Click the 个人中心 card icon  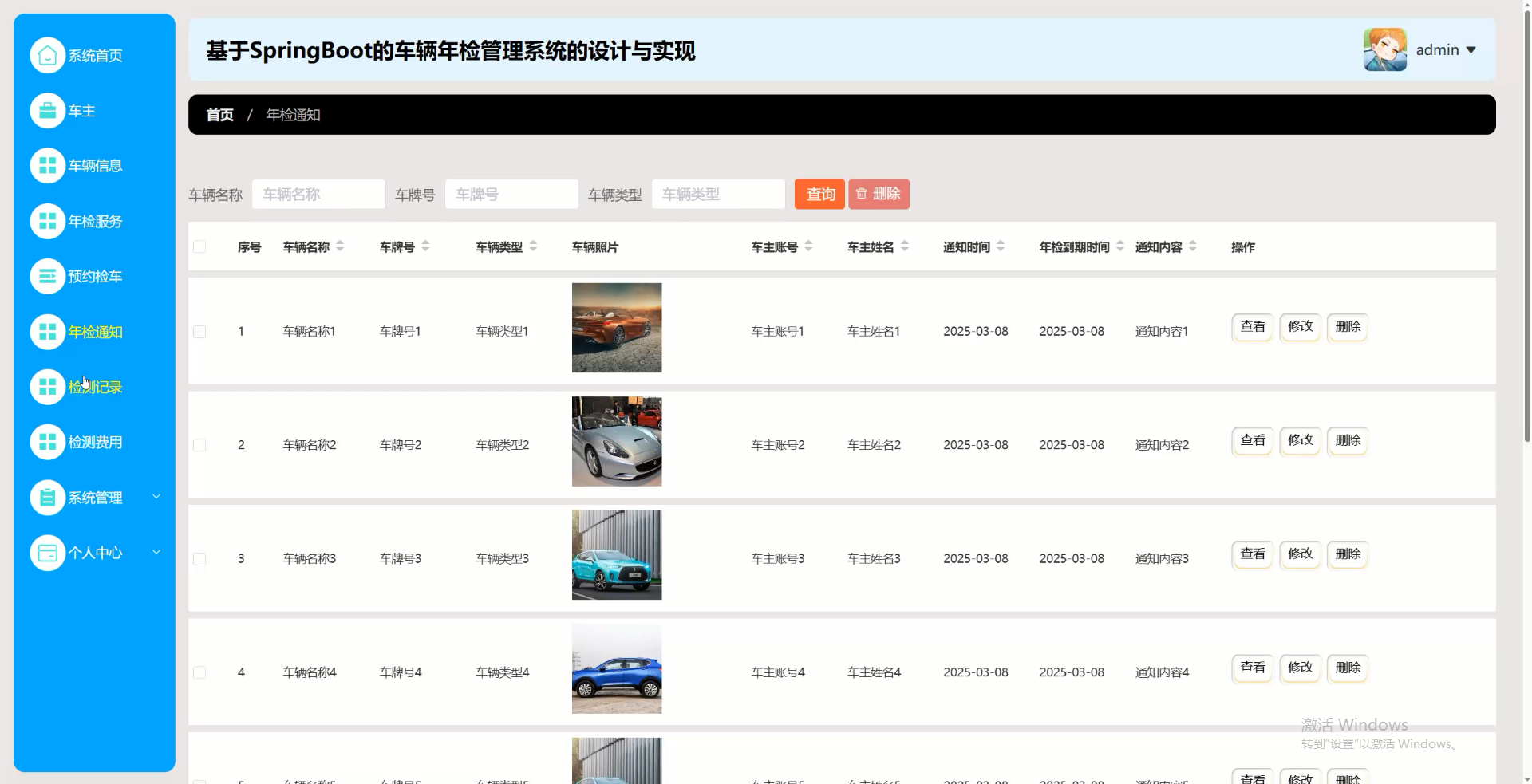[x=47, y=553]
